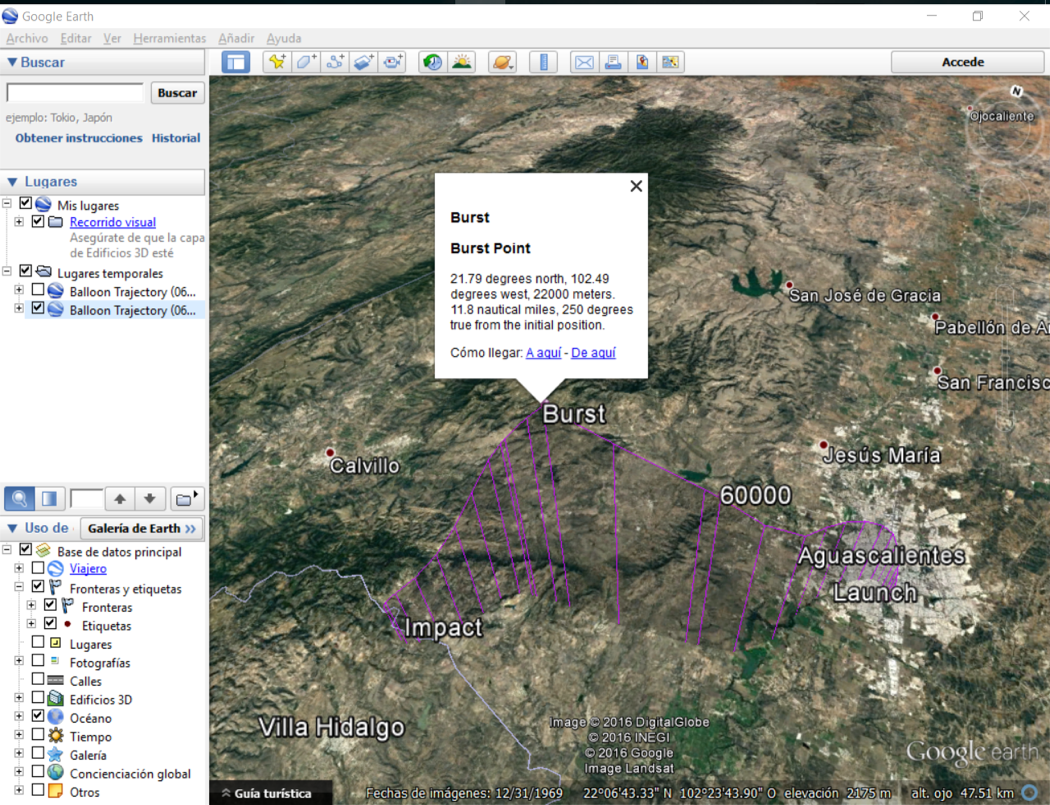
Task: Click the streaming status circle icon
Action: pos(1030,793)
